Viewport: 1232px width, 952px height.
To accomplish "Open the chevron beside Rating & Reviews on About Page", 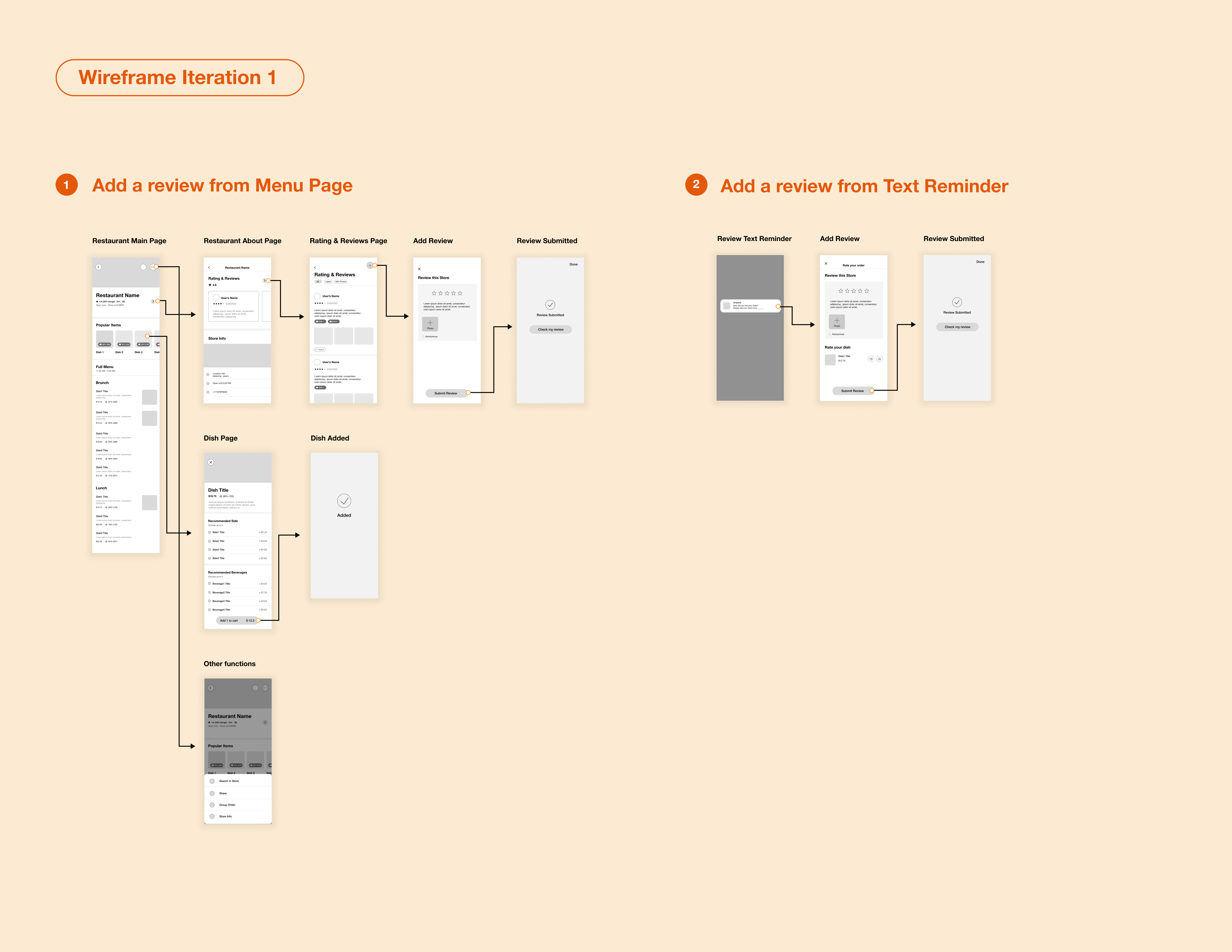I will [264, 280].
